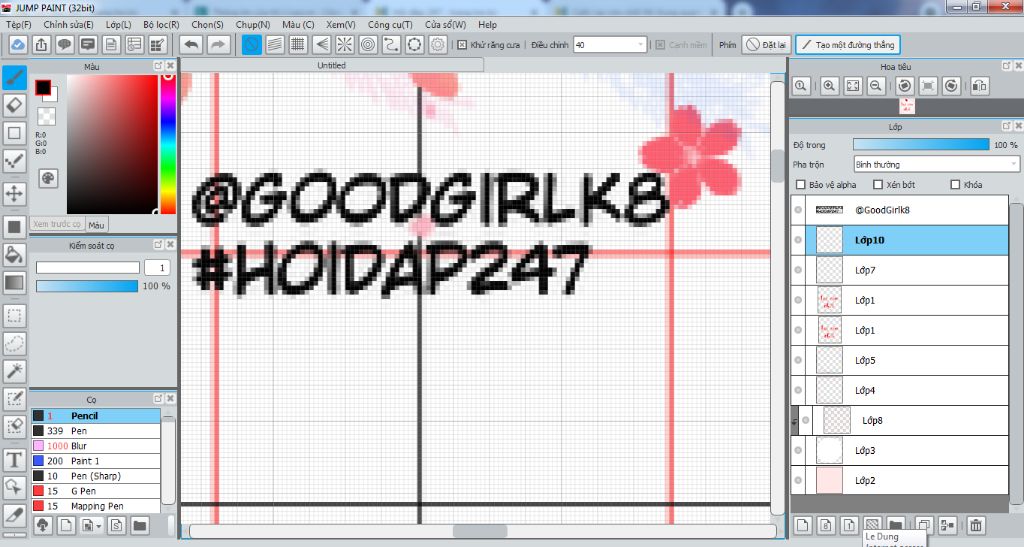Enable vanishing point snap
The width and height of the screenshot is (1024, 547).
pos(321,45)
